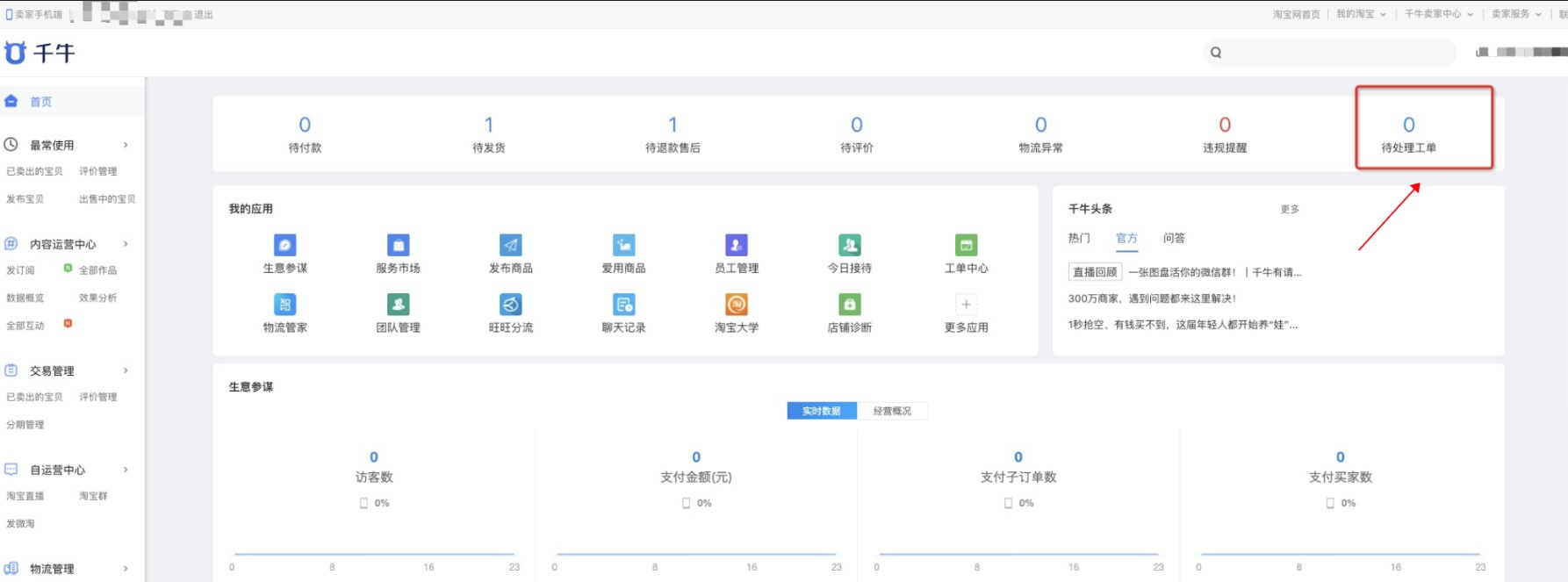Launch the 团队管理 app icon
1568x582 pixels.
(399, 305)
